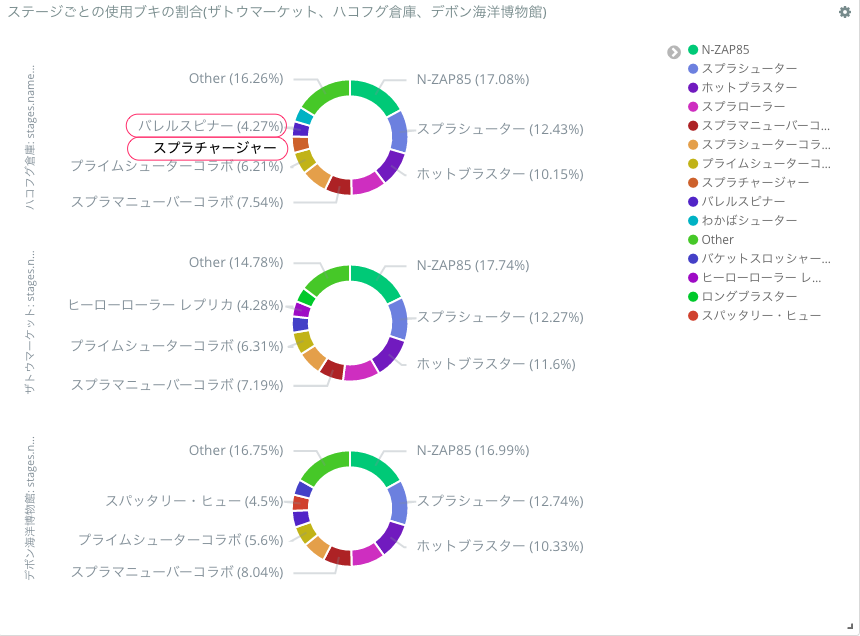Click Other (14.78%) chart label
This screenshot has height=636, width=860.
(236, 263)
